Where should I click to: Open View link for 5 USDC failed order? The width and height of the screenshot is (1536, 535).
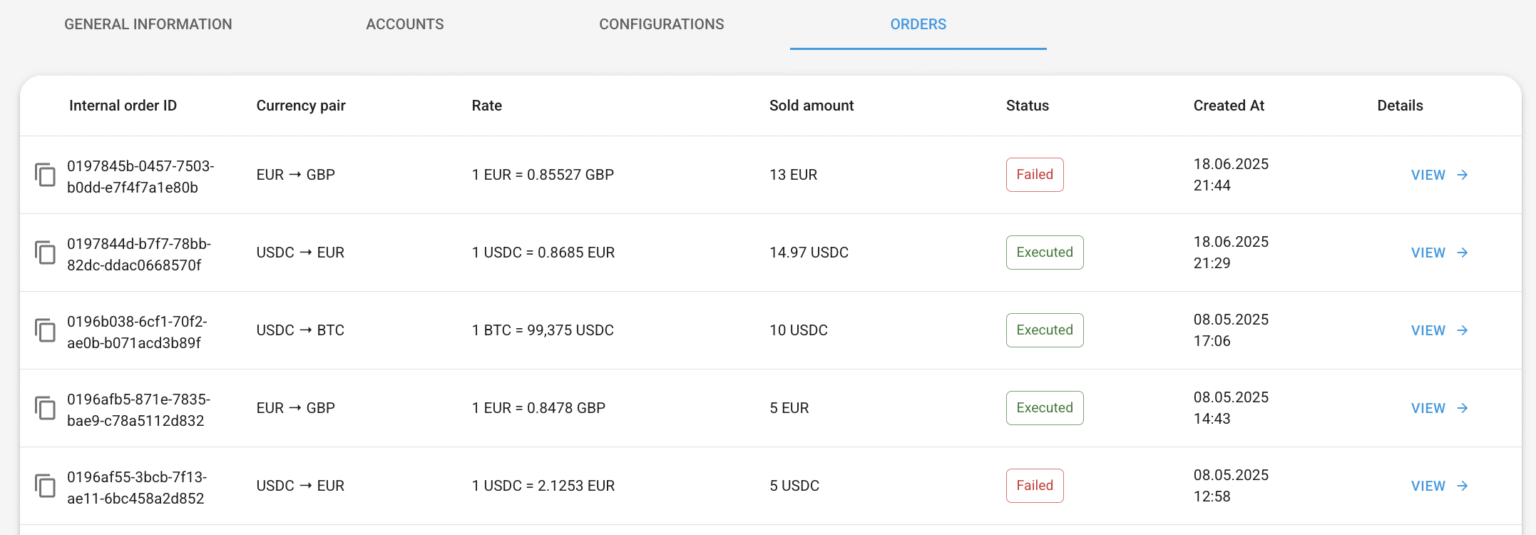click(x=1439, y=486)
